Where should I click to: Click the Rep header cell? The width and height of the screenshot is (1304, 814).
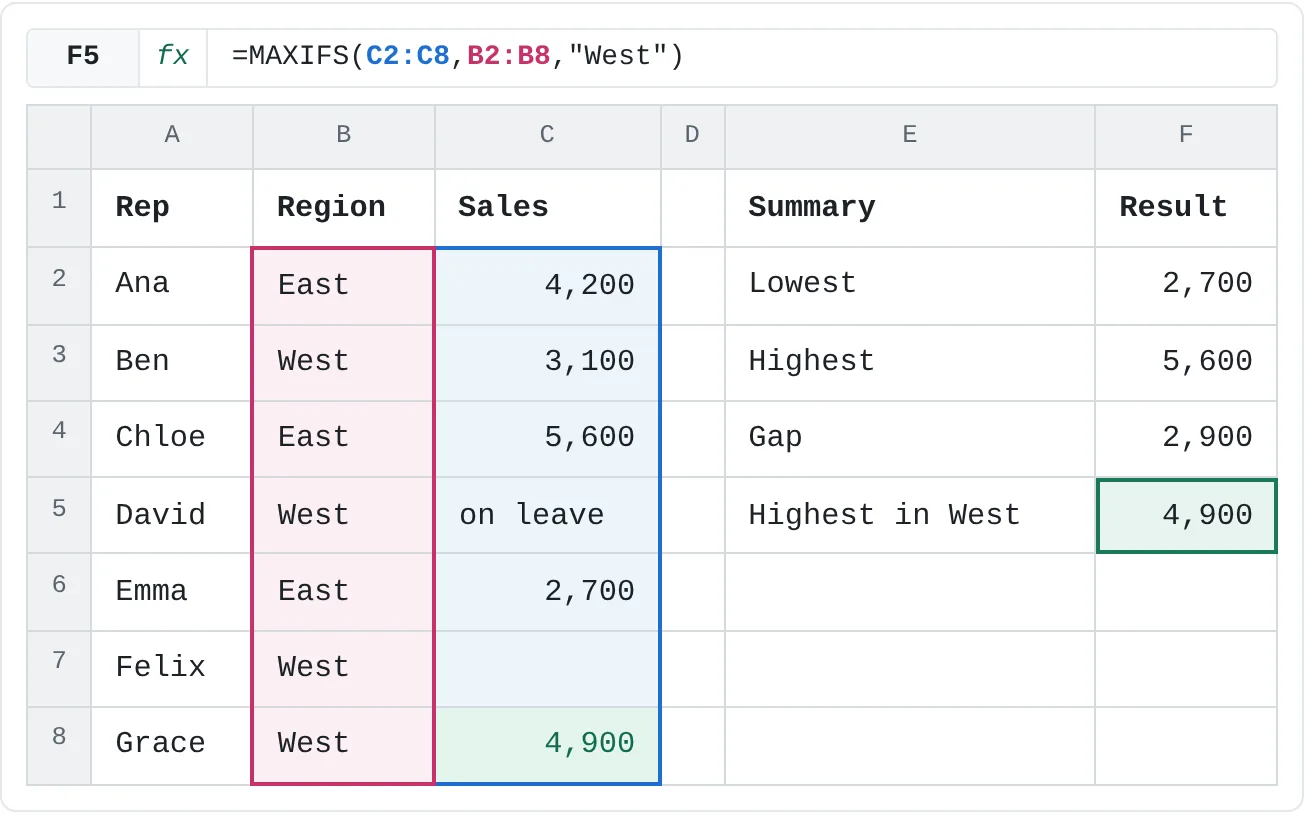(172, 208)
